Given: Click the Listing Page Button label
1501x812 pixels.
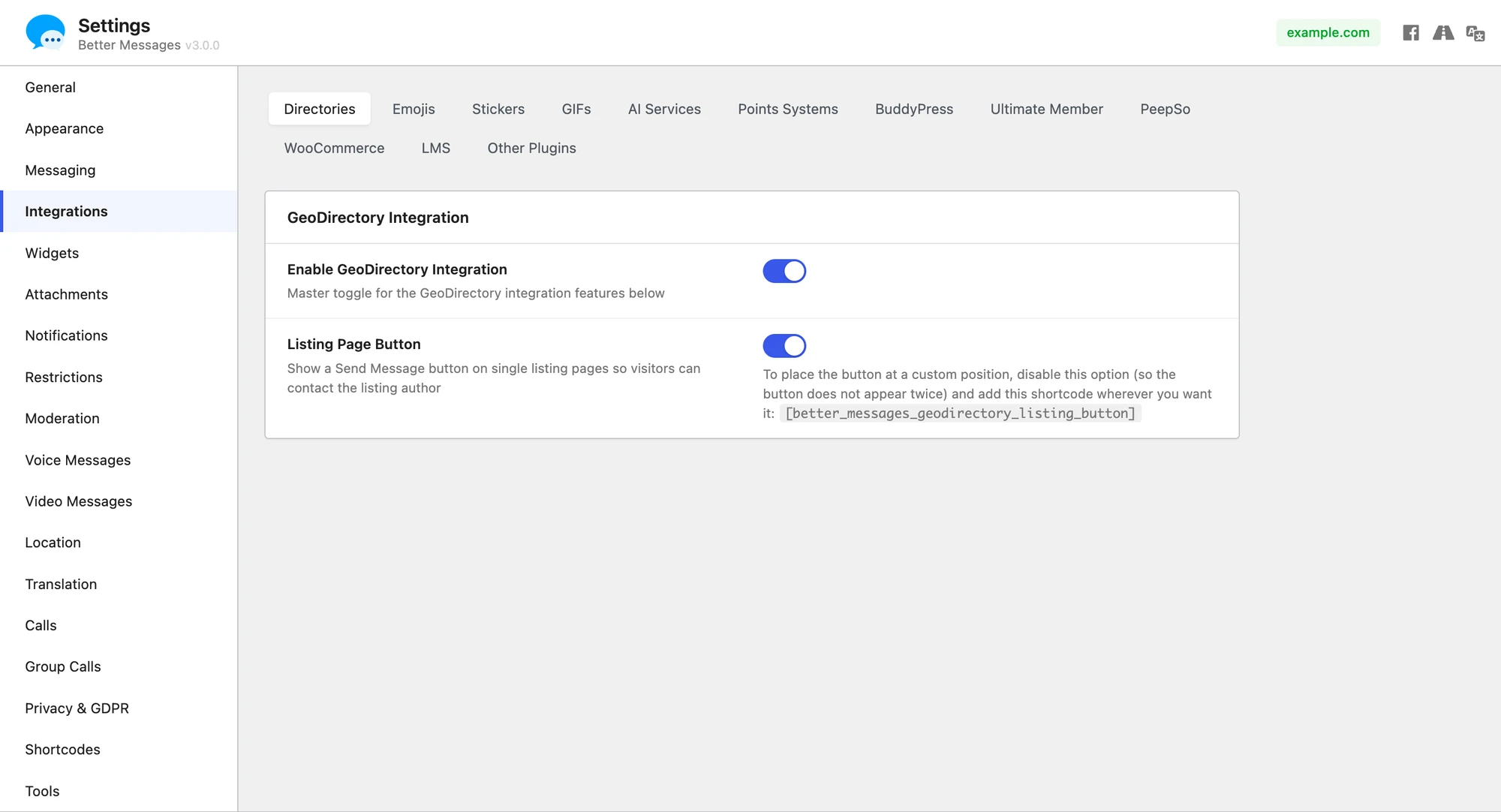Looking at the screenshot, I should [x=353, y=344].
